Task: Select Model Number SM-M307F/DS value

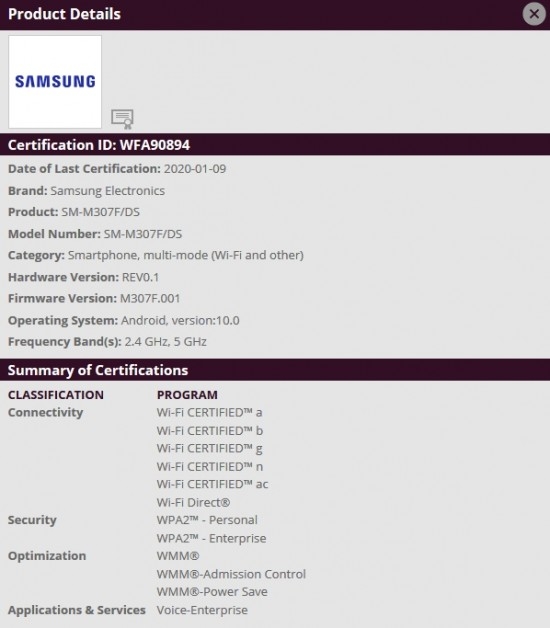Action: click(x=143, y=234)
